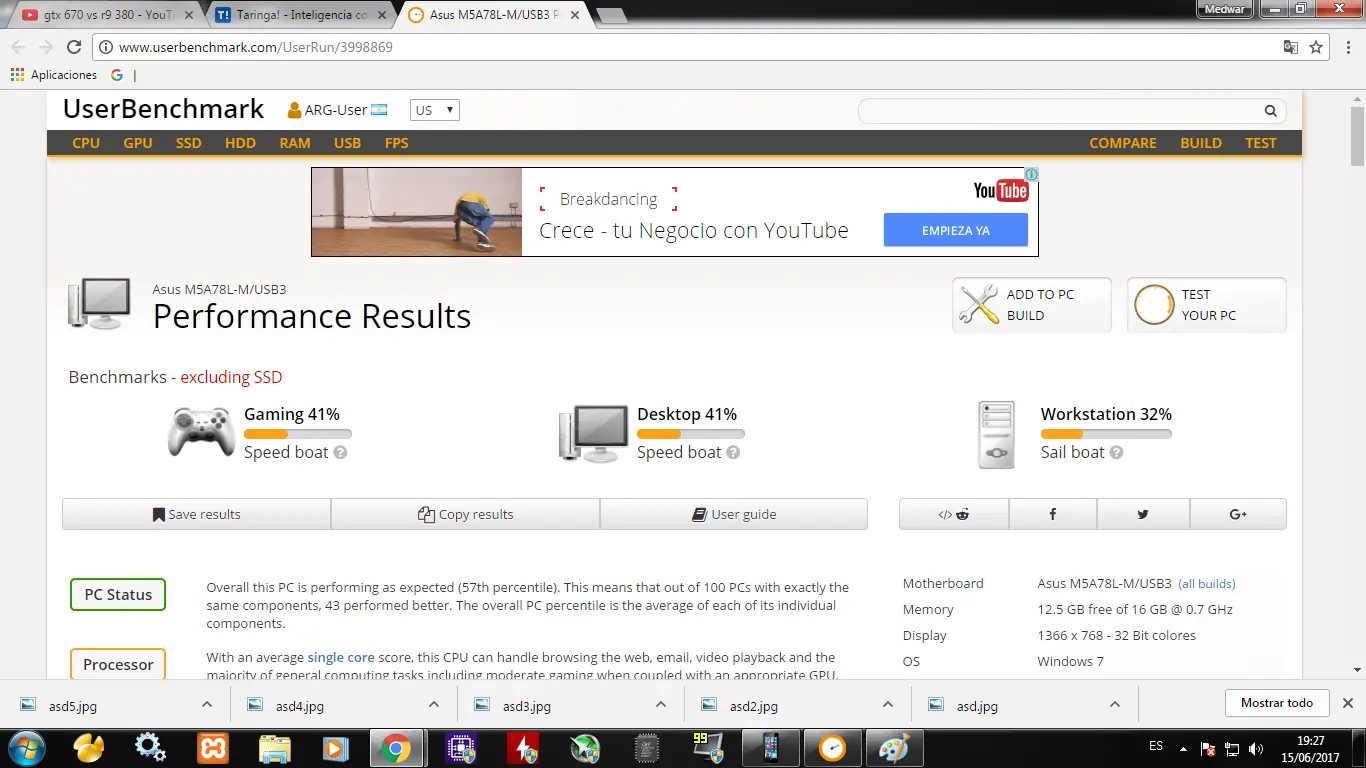Click the PC Status button
The height and width of the screenshot is (768, 1366).
click(118, 594)
